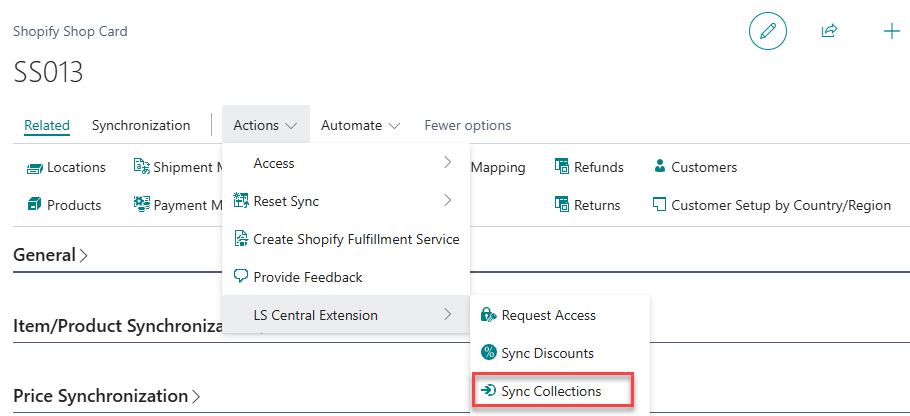Open the Products link

tap(74, 205)
